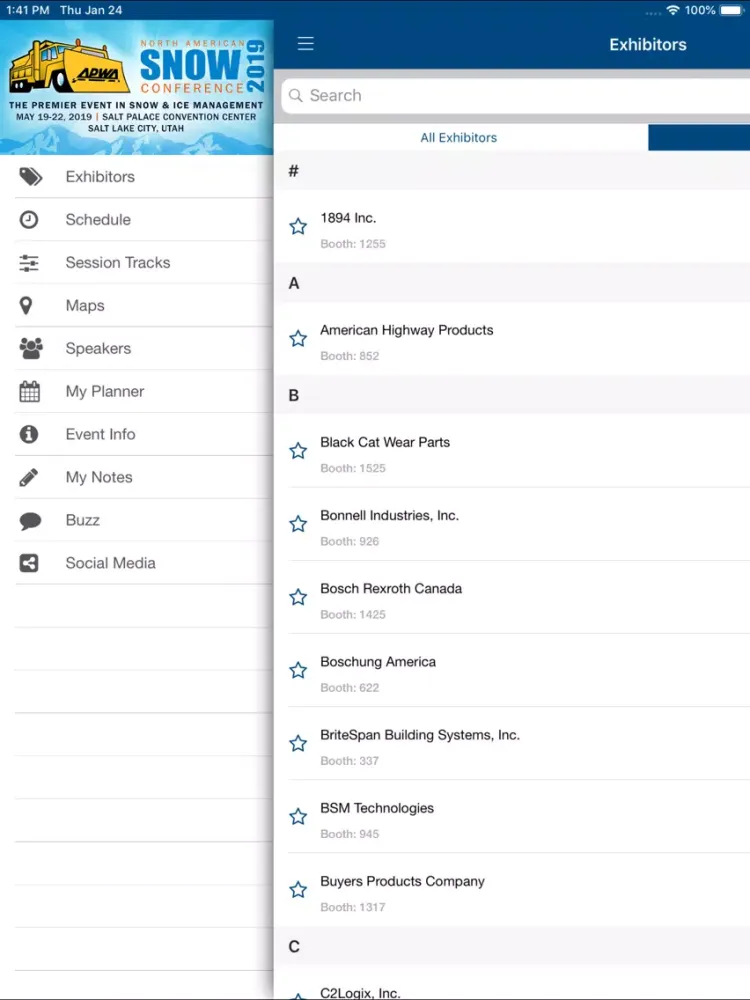Open Bosch Rexroth Canada entry

[x=512, y=598]
